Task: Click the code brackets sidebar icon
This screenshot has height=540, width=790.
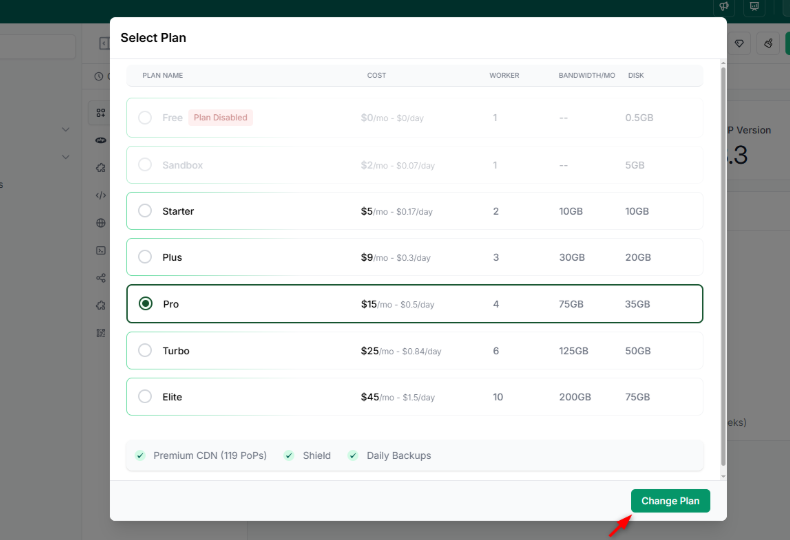Action: pyautogui.click(x=101, y=195)
